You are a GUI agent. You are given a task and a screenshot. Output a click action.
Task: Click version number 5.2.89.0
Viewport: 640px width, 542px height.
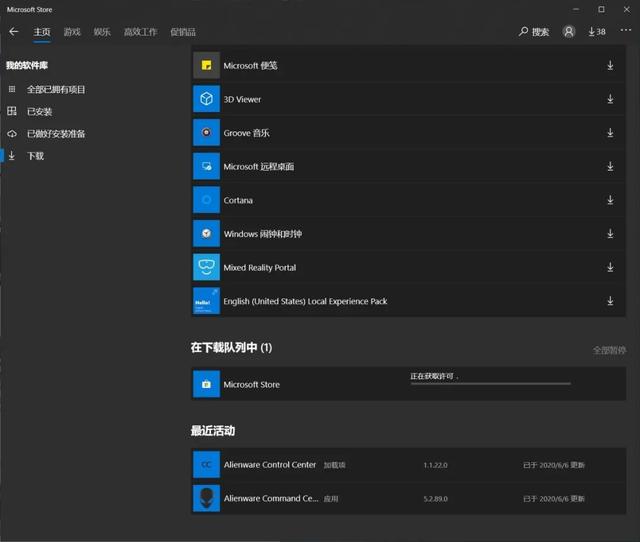click(435, 499)
